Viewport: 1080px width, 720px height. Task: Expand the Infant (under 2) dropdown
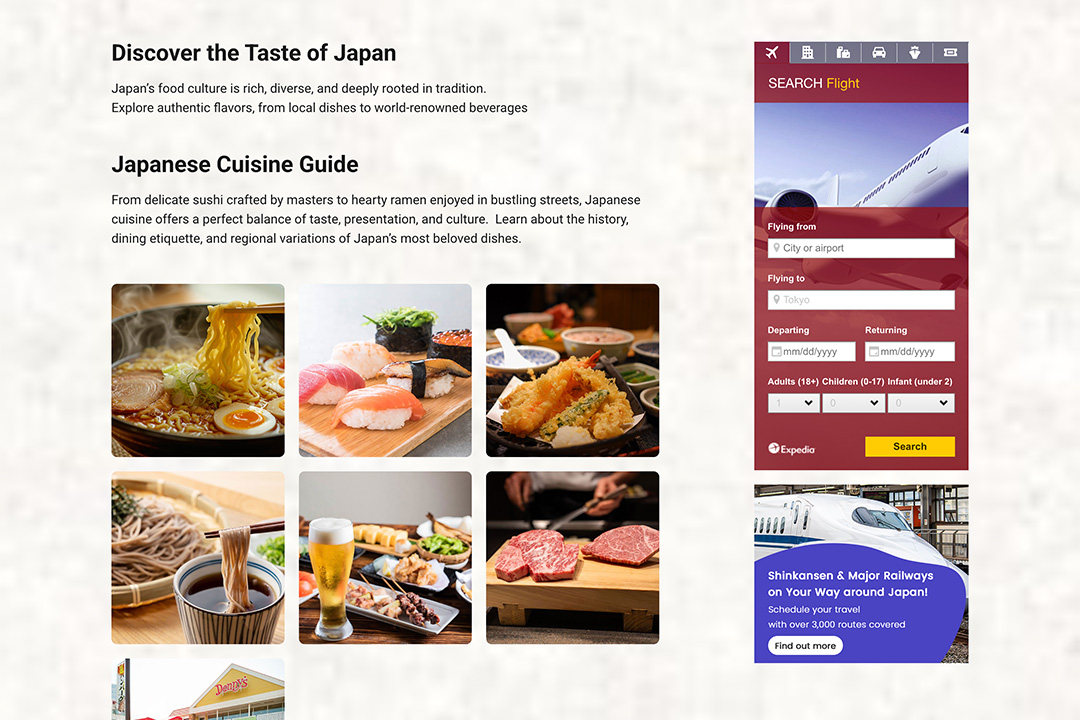[x=921, y=403]
